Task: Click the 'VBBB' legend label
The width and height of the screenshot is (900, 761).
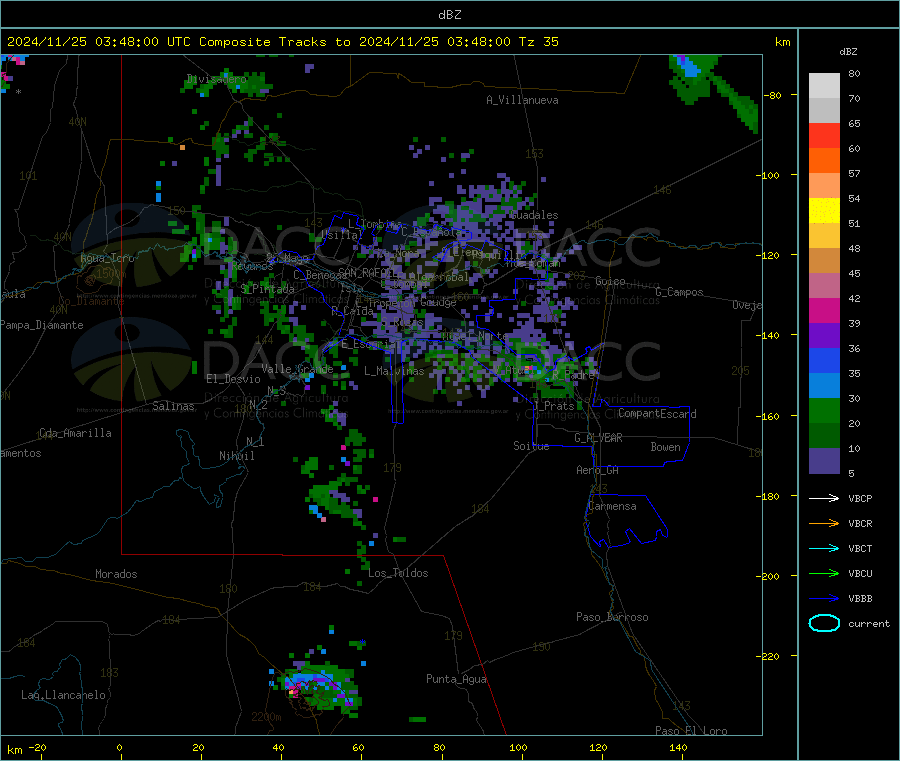Action: point(860,599)
